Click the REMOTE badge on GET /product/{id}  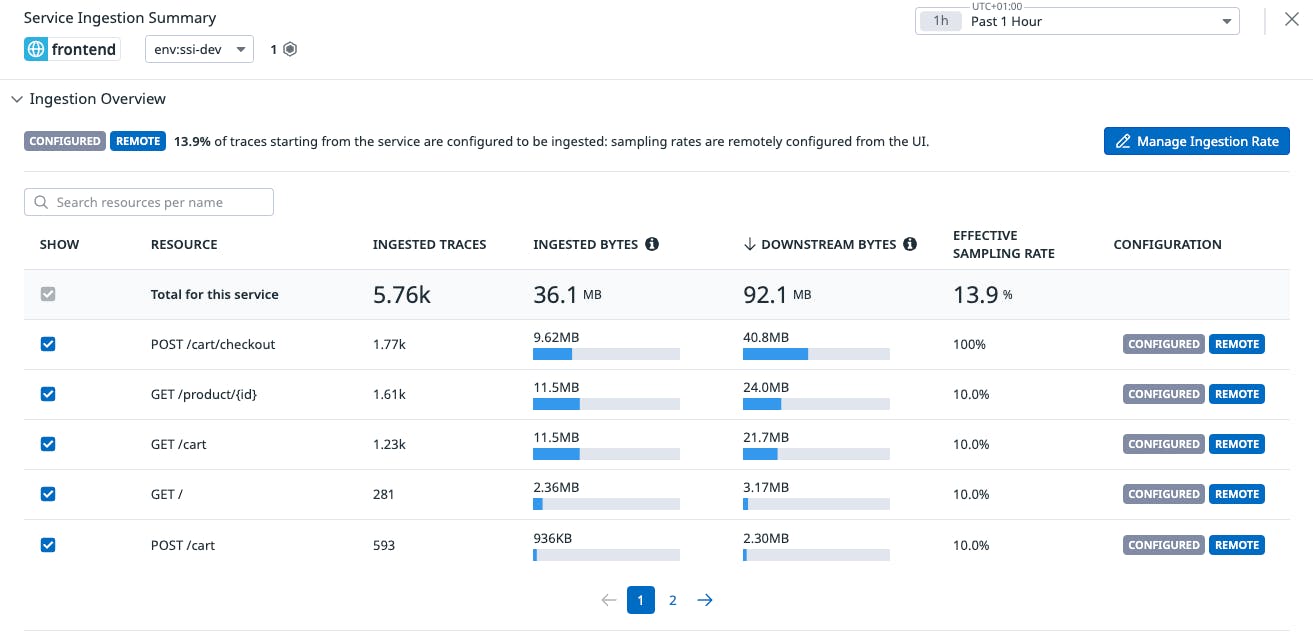[x=1237, y=394]
